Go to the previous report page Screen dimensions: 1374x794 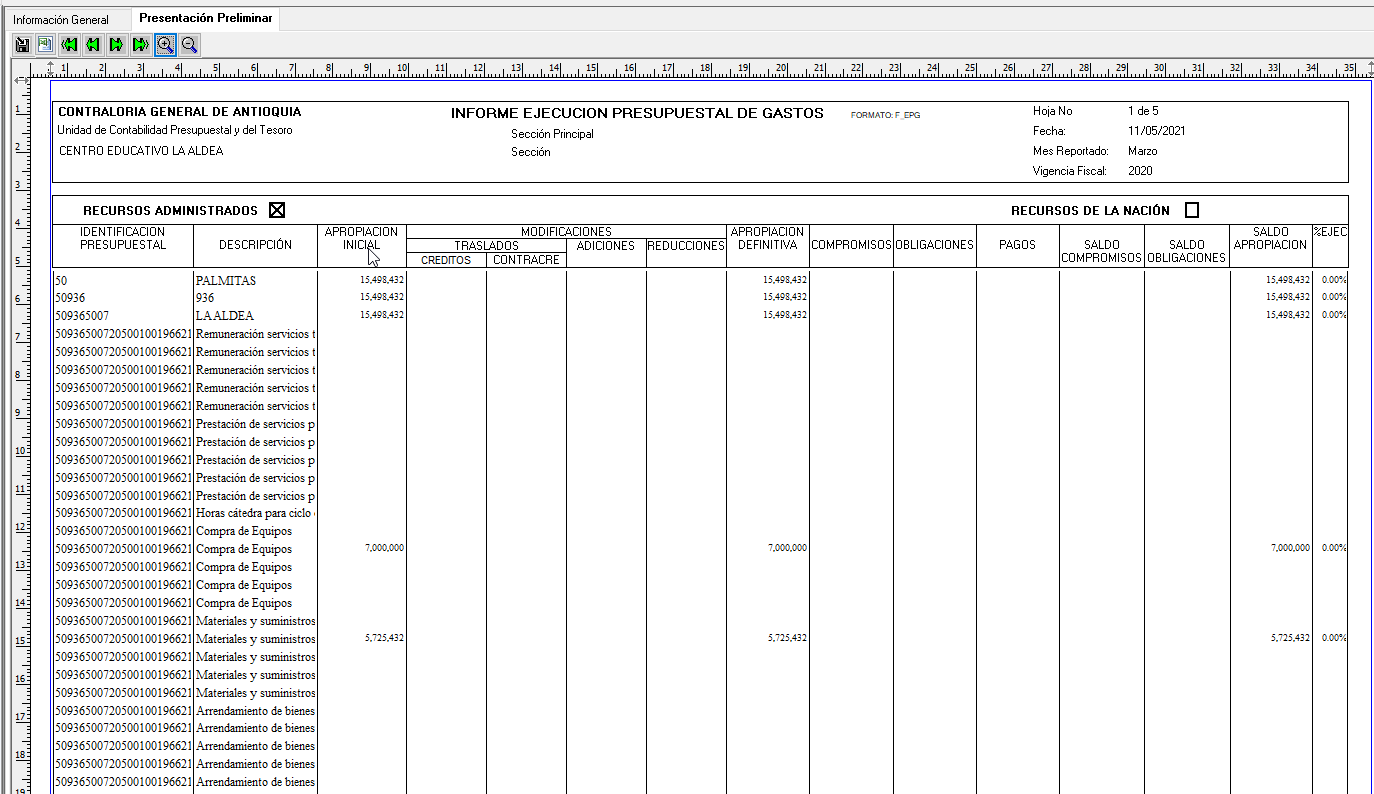coord(93,44)
